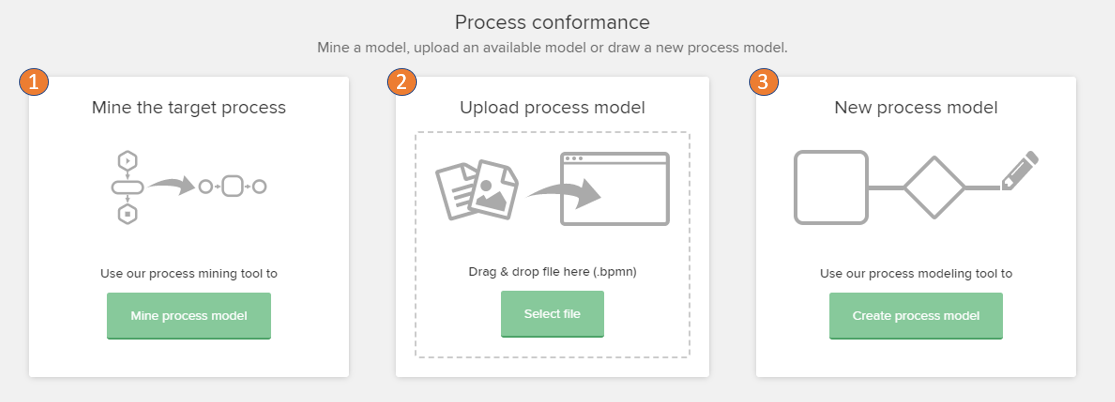Click the 'Process conformance' page title
Viewport: 1115px width, 402px height.
coord(552,22)
